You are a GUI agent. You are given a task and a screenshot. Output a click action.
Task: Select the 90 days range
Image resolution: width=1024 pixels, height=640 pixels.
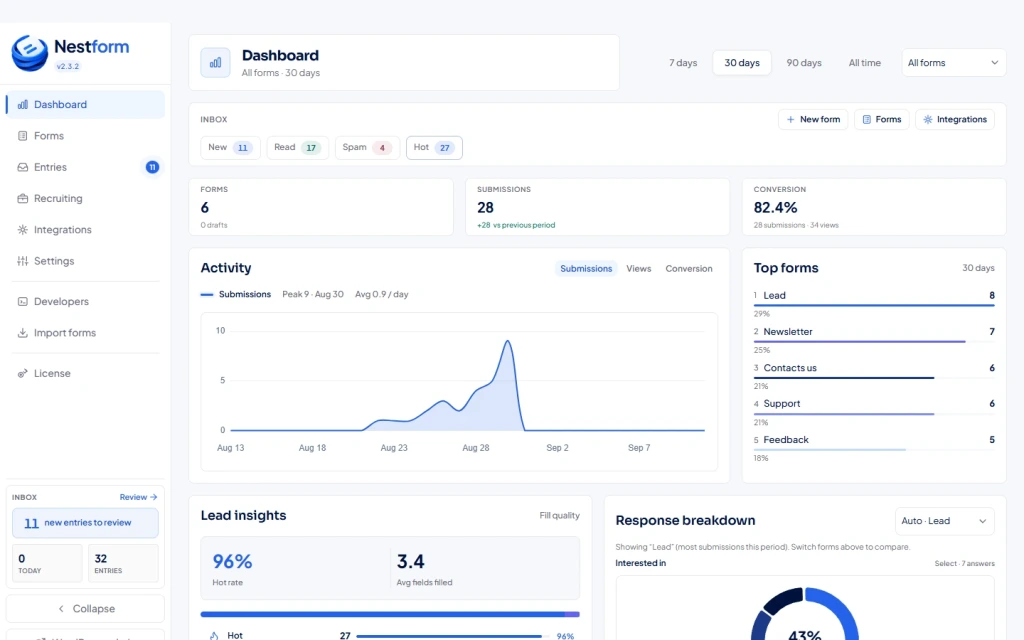tap(804, 63)
